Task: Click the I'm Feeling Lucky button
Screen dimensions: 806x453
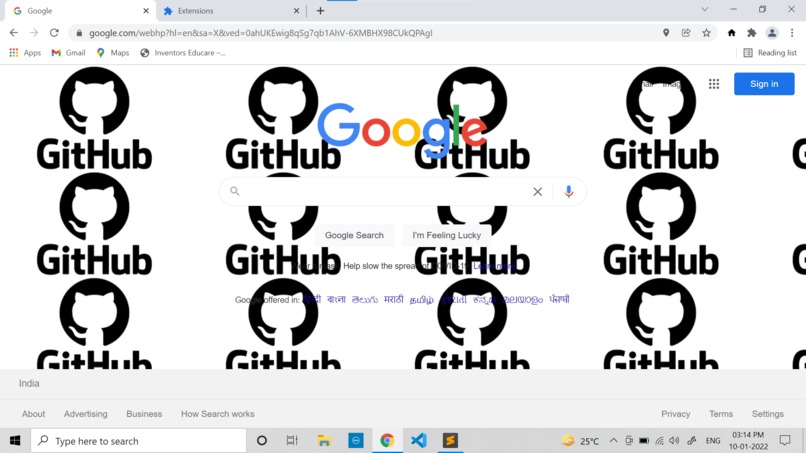Action: coord(447,235)
